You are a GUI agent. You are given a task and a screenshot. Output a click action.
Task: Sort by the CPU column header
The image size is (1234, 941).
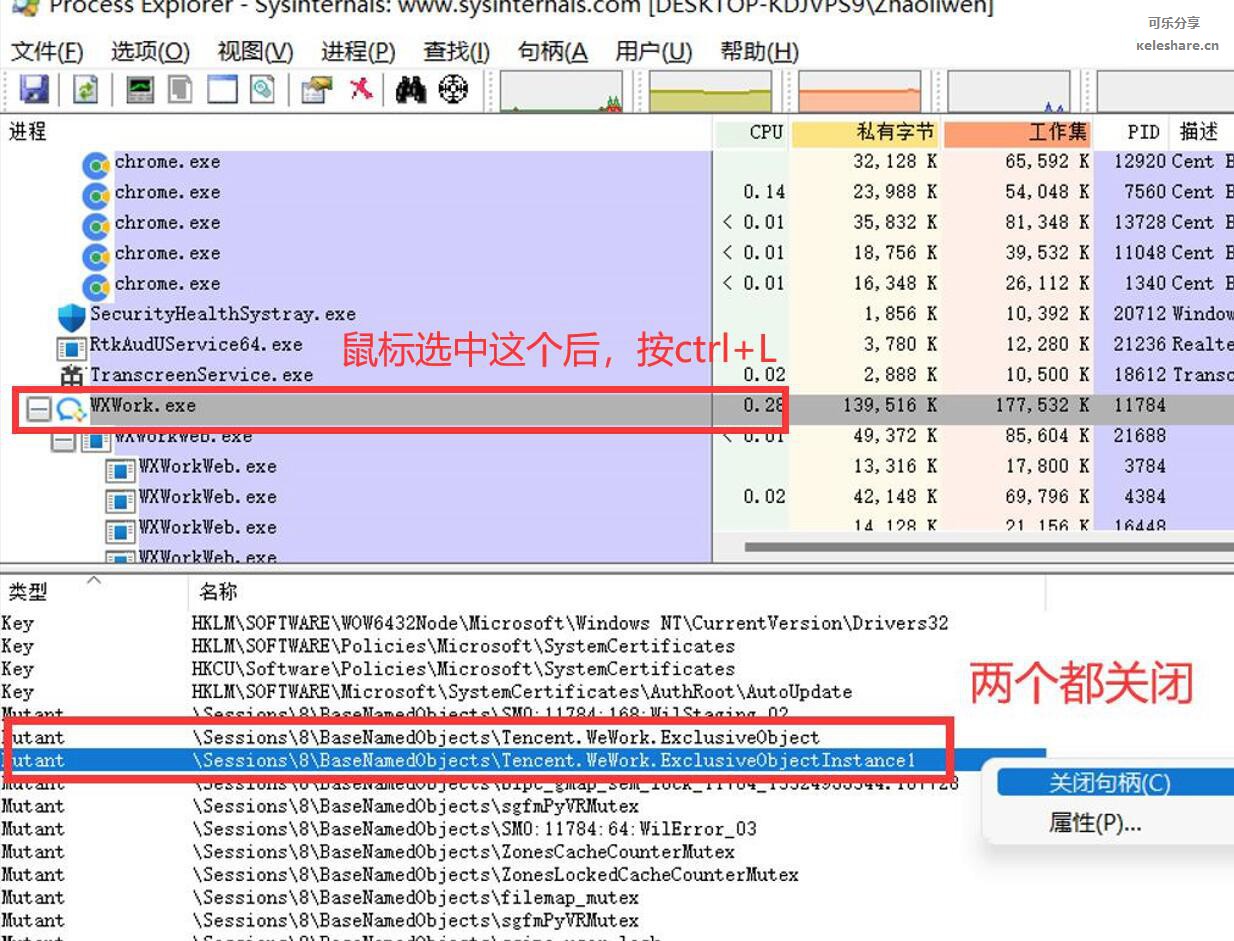click(752, 131)
